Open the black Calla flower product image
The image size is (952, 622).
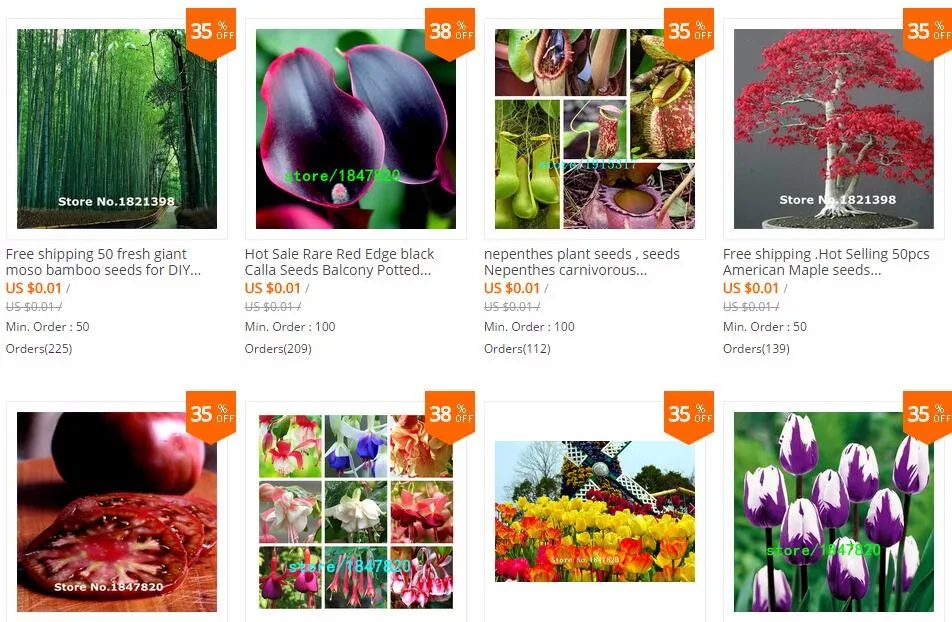click(356, 129)
